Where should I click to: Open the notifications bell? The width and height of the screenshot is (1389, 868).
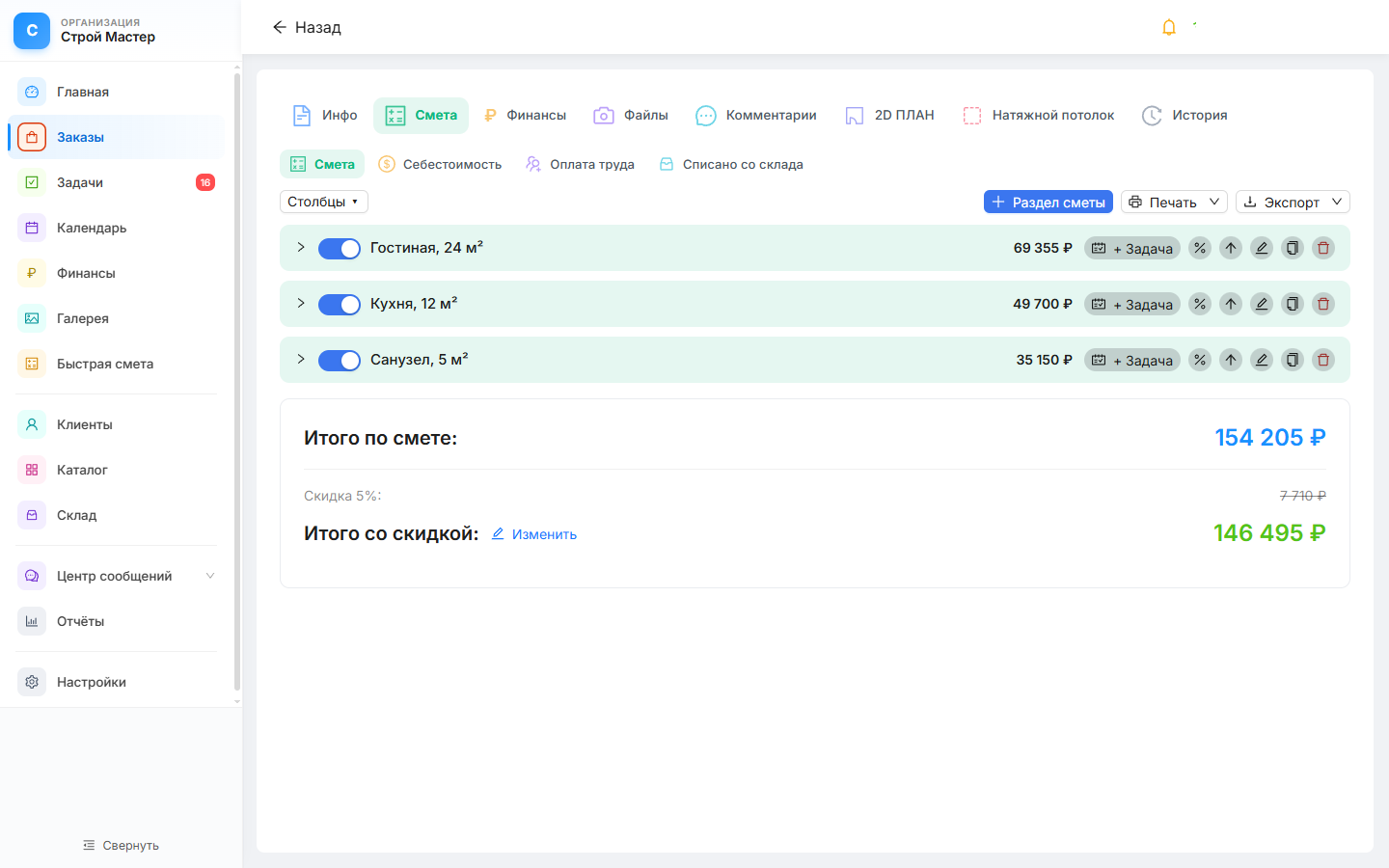1169,27
